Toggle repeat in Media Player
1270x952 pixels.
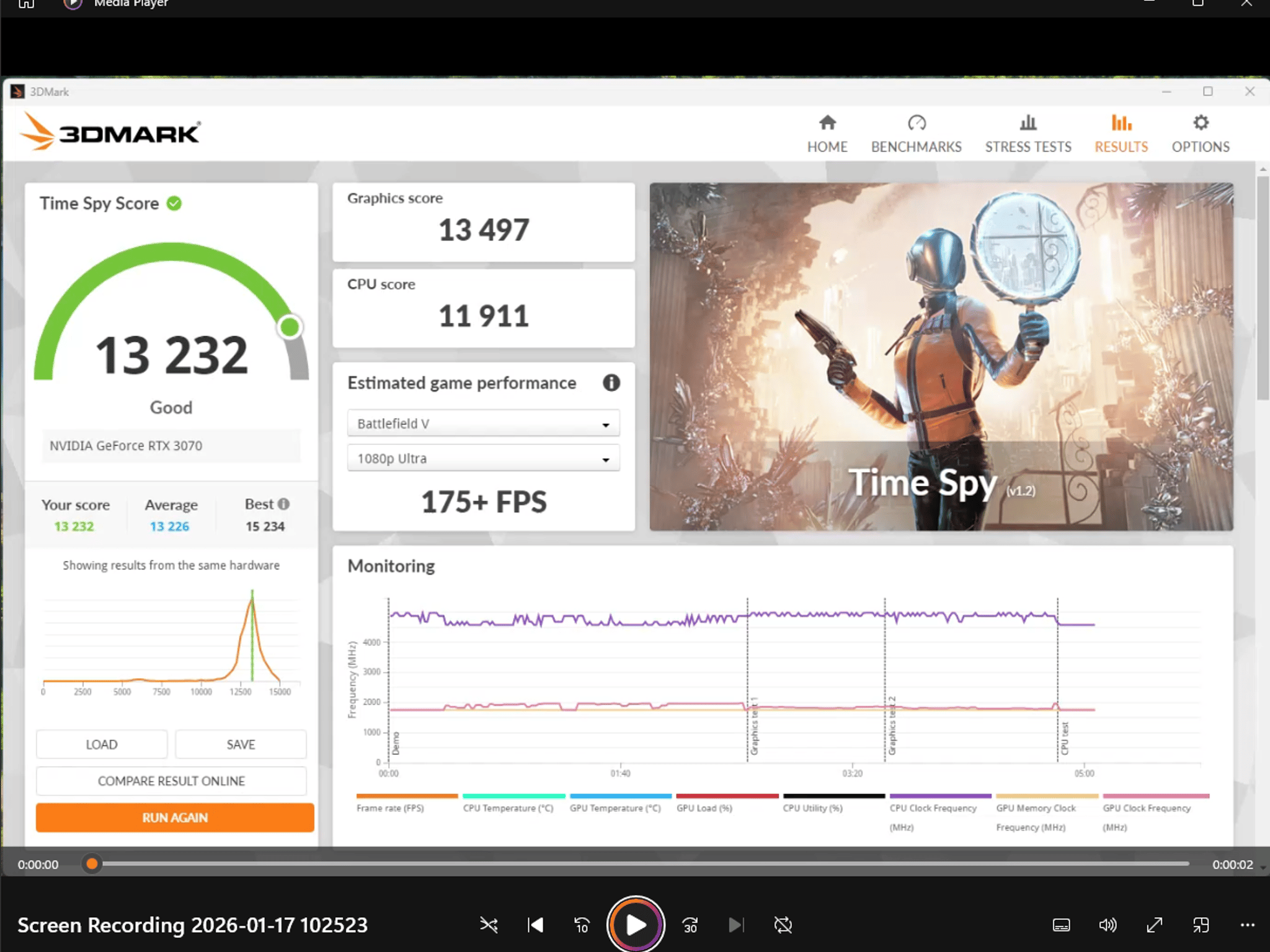click(x=783, y=925)
